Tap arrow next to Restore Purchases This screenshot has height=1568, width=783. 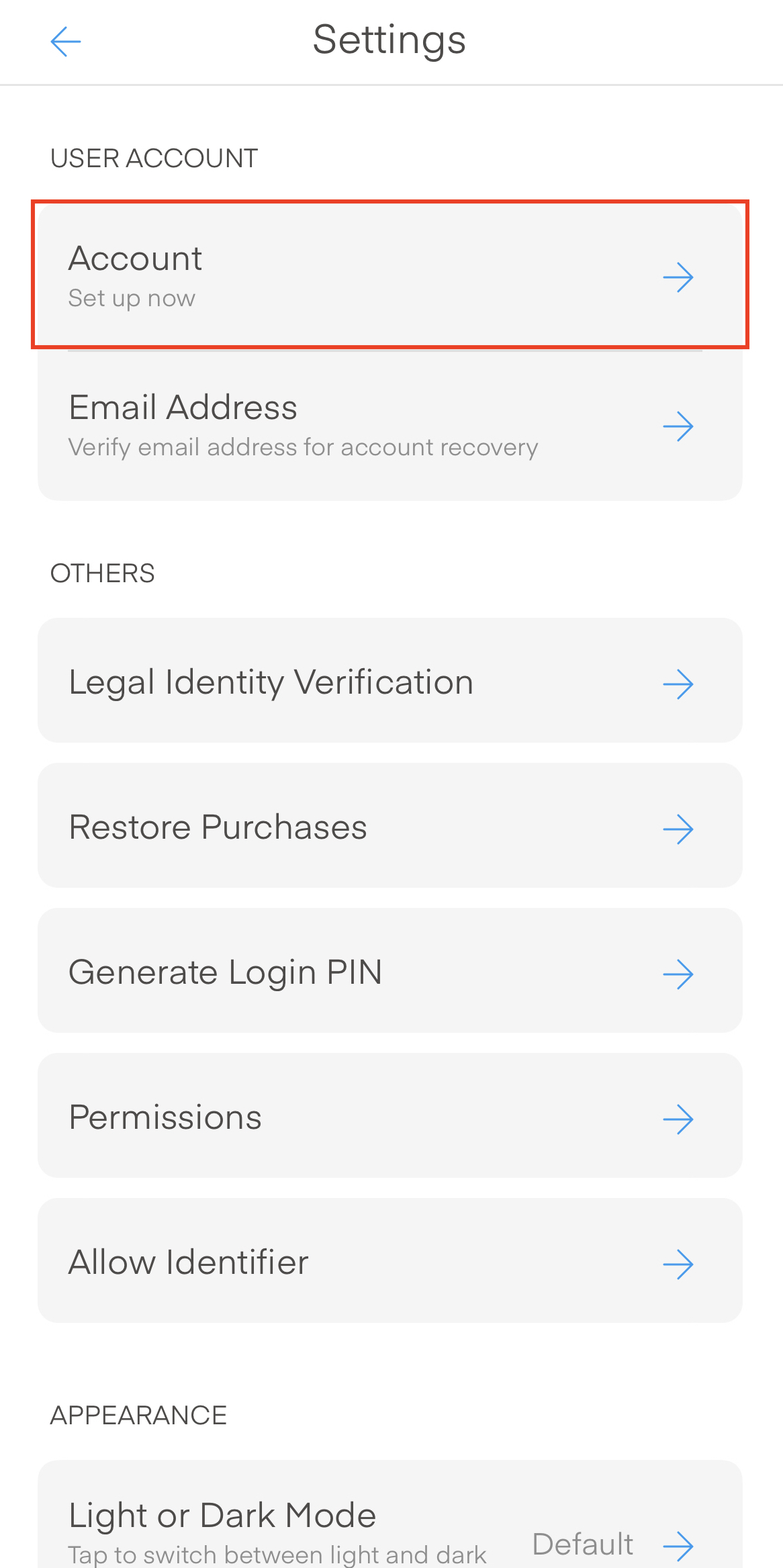coord(678,829)
